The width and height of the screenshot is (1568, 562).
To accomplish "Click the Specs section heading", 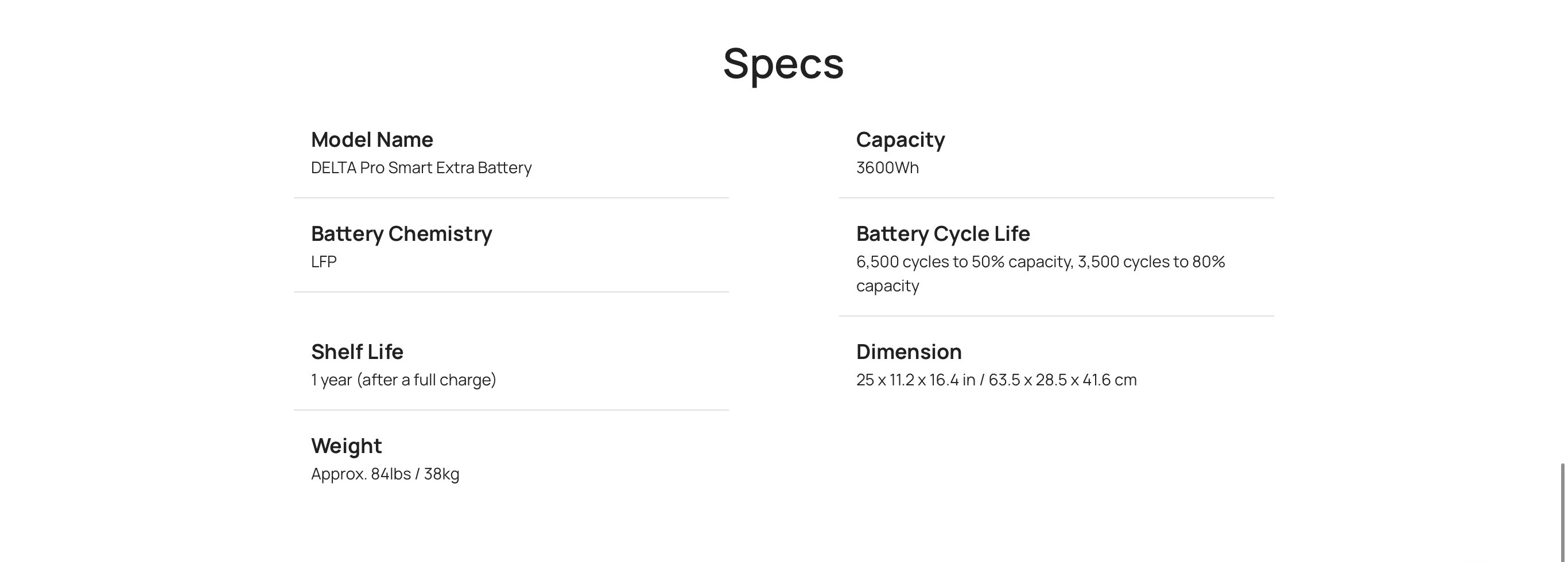I will tap(783, 63).
